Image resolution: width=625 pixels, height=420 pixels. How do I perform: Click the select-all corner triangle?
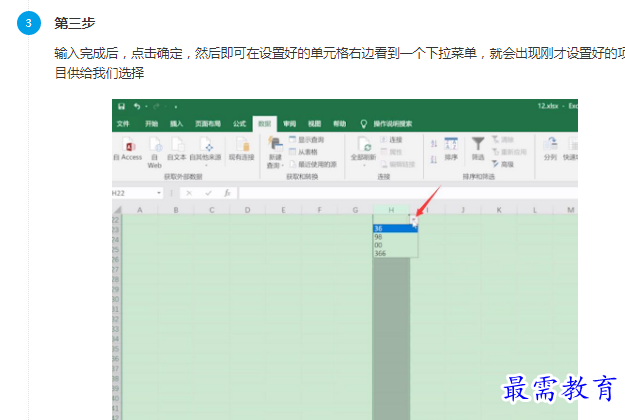[117, 210]
